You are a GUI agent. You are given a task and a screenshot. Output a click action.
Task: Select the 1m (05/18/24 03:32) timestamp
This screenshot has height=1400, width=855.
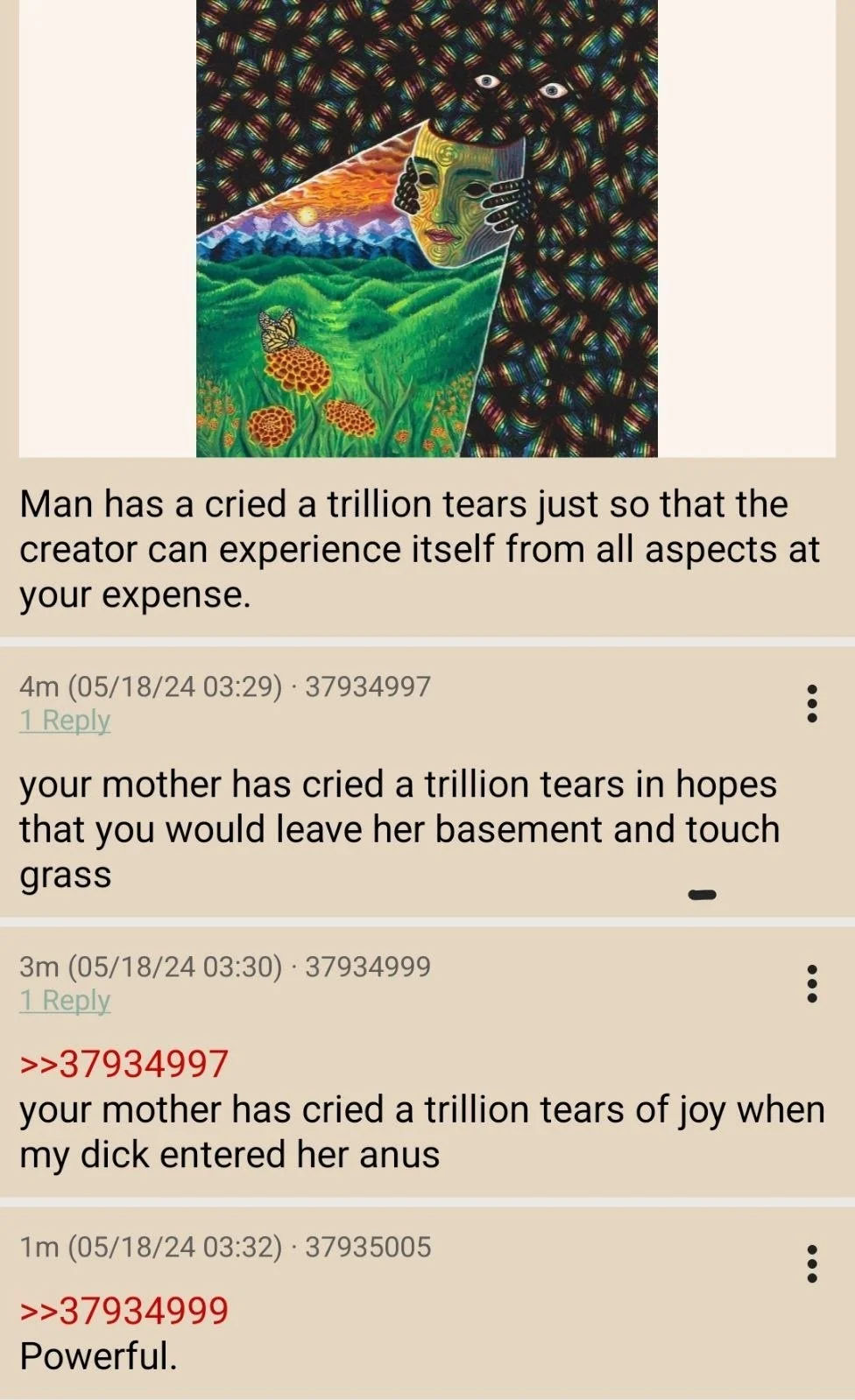click(x=151, y=1247)
